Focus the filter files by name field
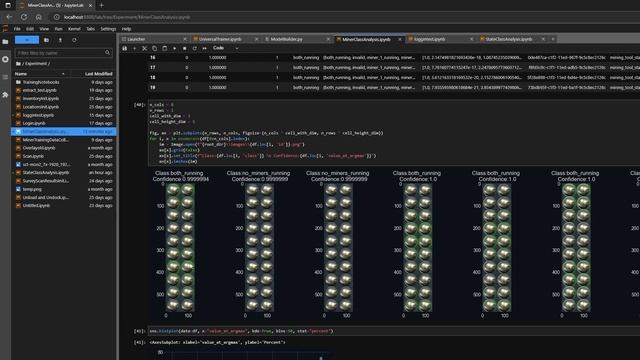Screen dimensions: 640x360 [x=63, y=53]
